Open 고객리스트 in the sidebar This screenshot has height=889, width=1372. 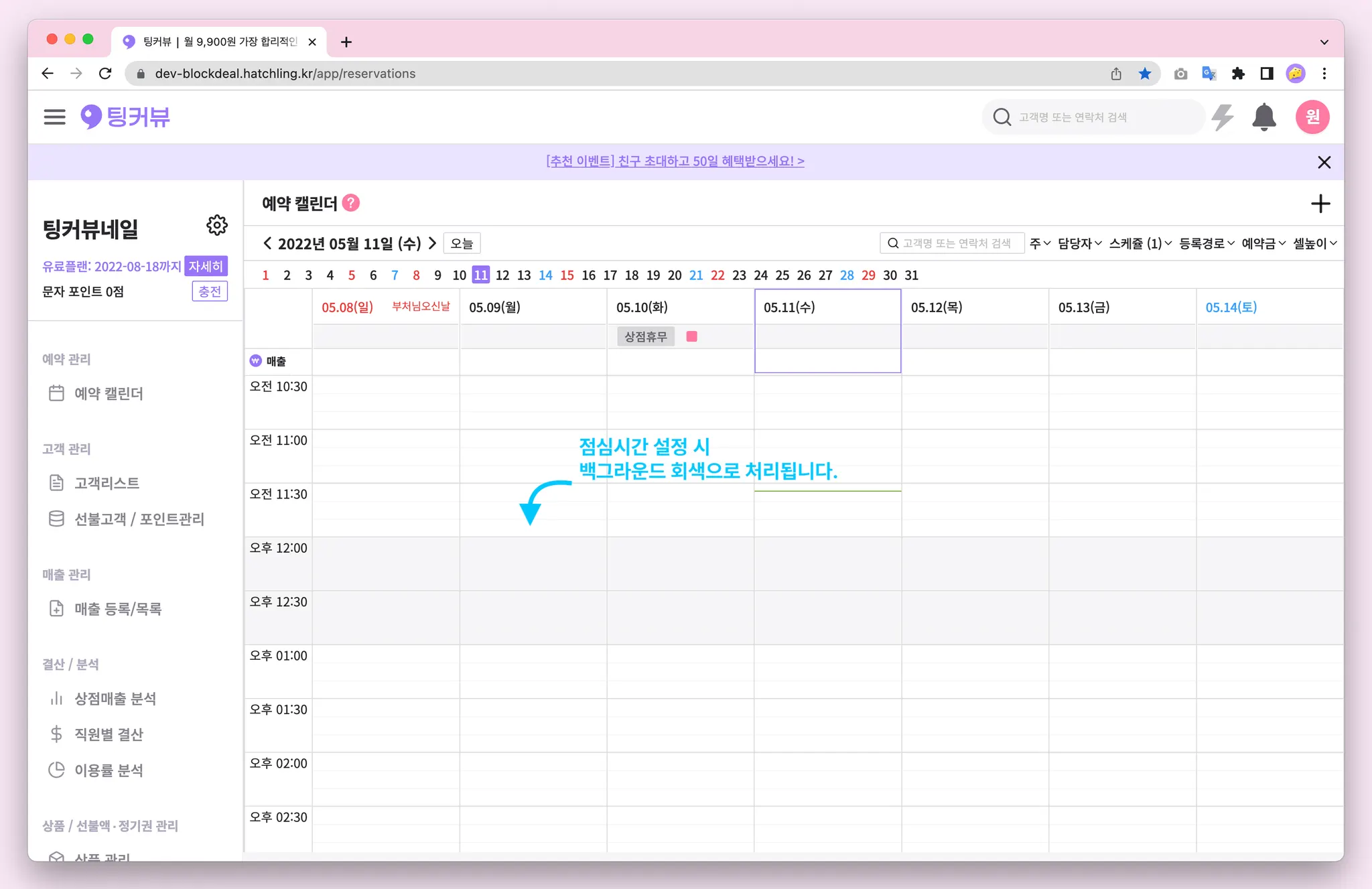point(107,483)
